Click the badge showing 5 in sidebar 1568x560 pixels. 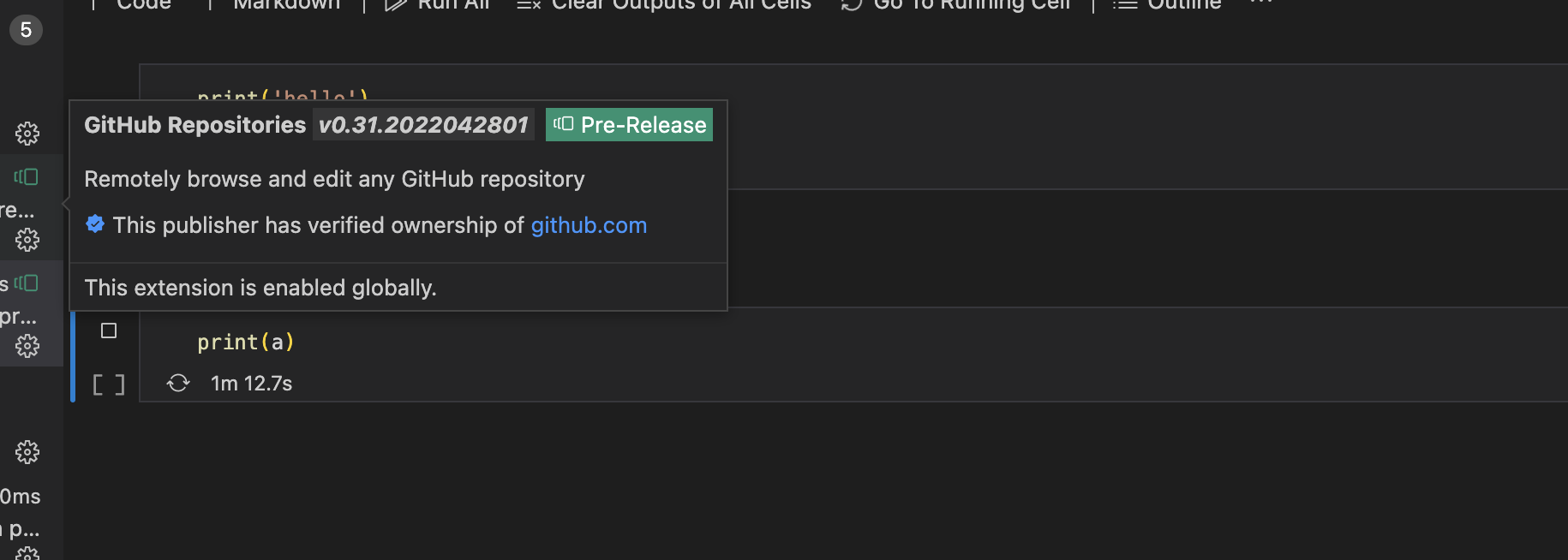[x=26, y=29]
